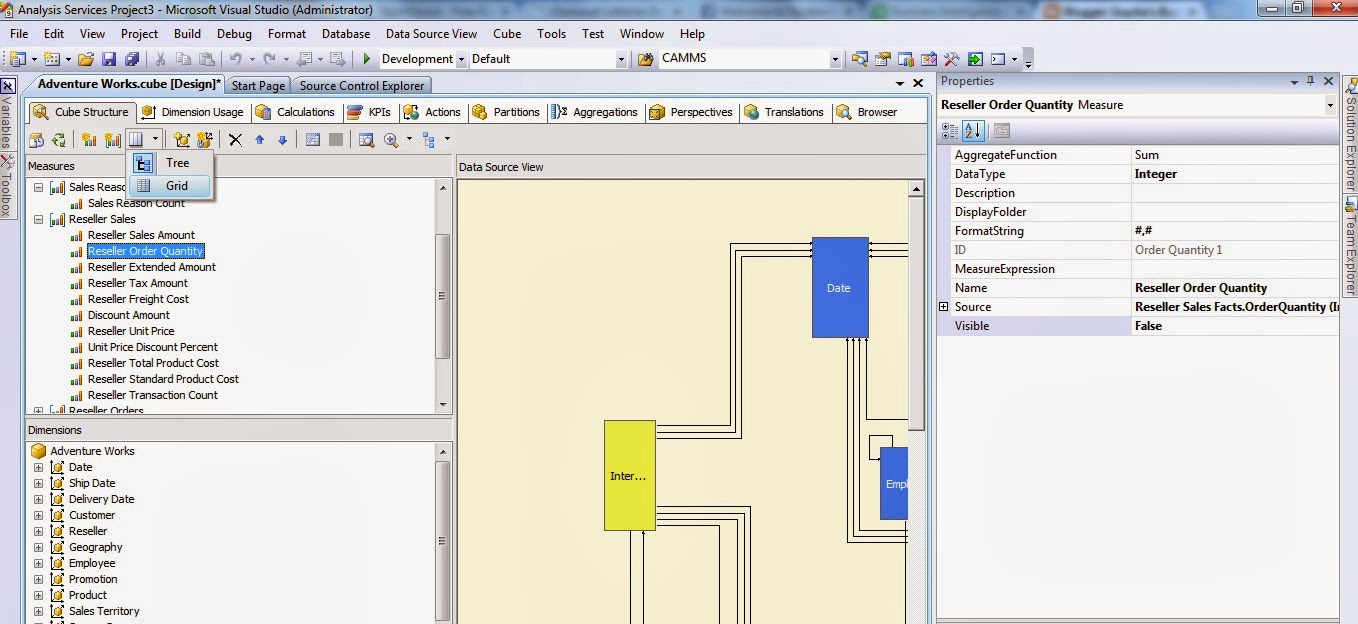The width and height of the screenshot is (1358, 624).
Task: Toggle Alphabetical sort in Properties
Action: [x=973, y=131]
